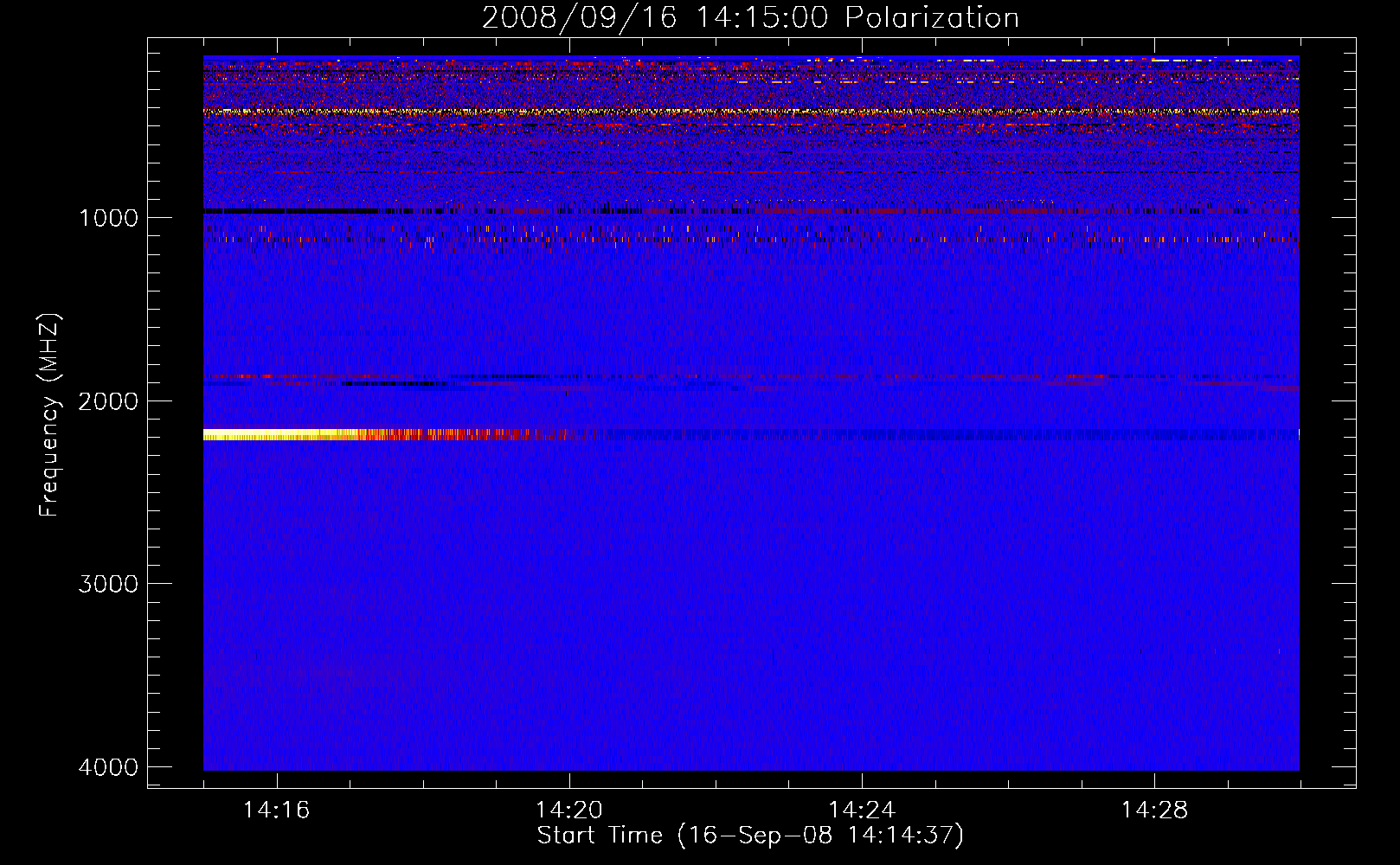Click the 14:24 time tick label
Viewport: 1400px width, 865px height.
pos(862,811)
